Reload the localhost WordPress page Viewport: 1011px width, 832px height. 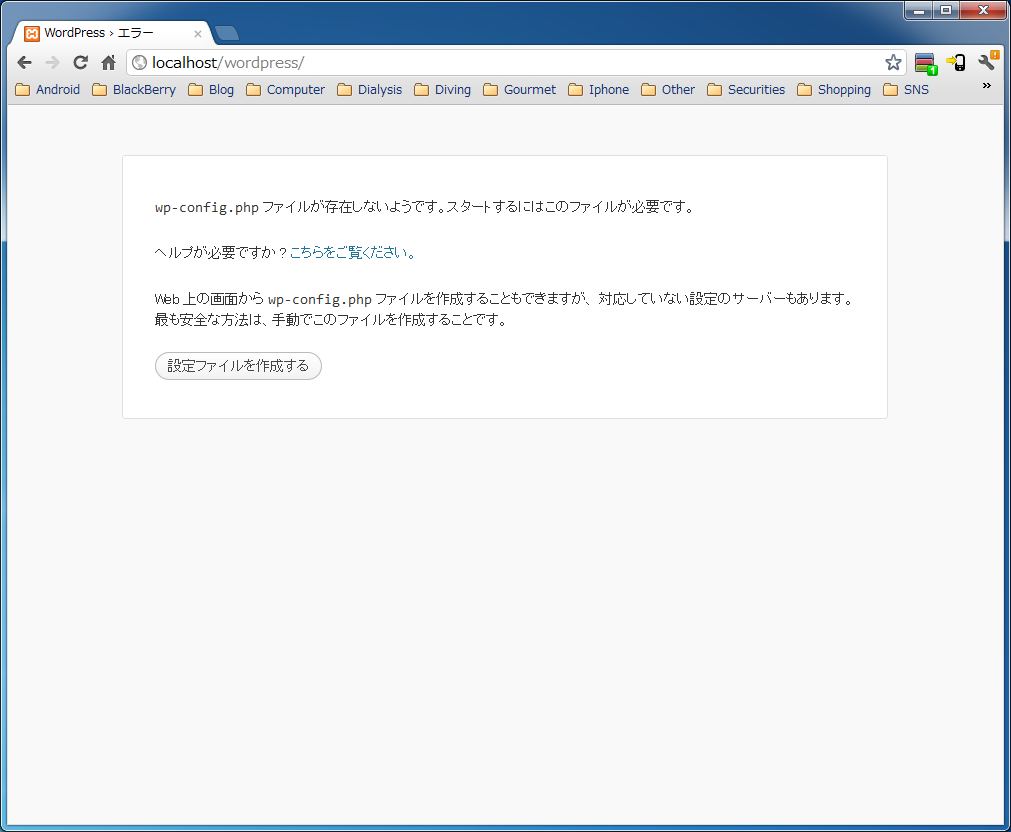point(80,63)
